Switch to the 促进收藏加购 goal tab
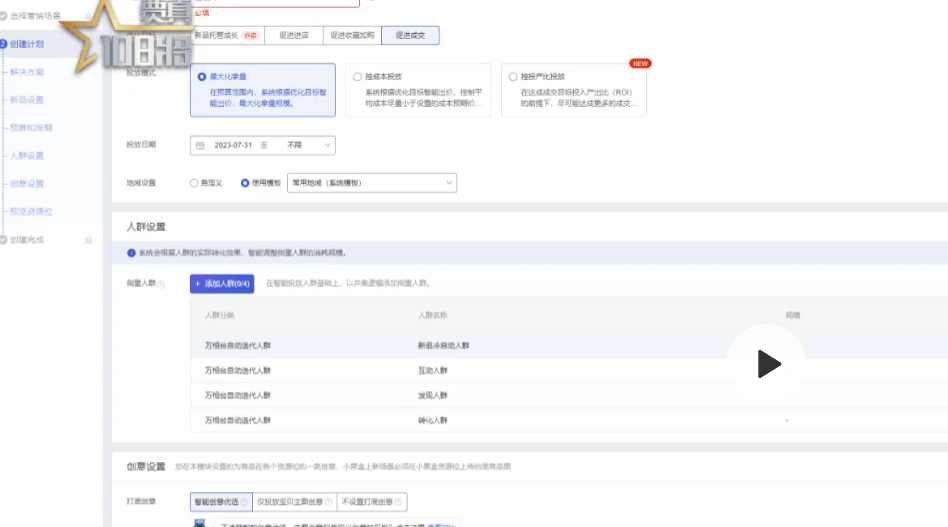Image resolution: width=948 pixels, height=527 pixels. click(x=352, y=35)
